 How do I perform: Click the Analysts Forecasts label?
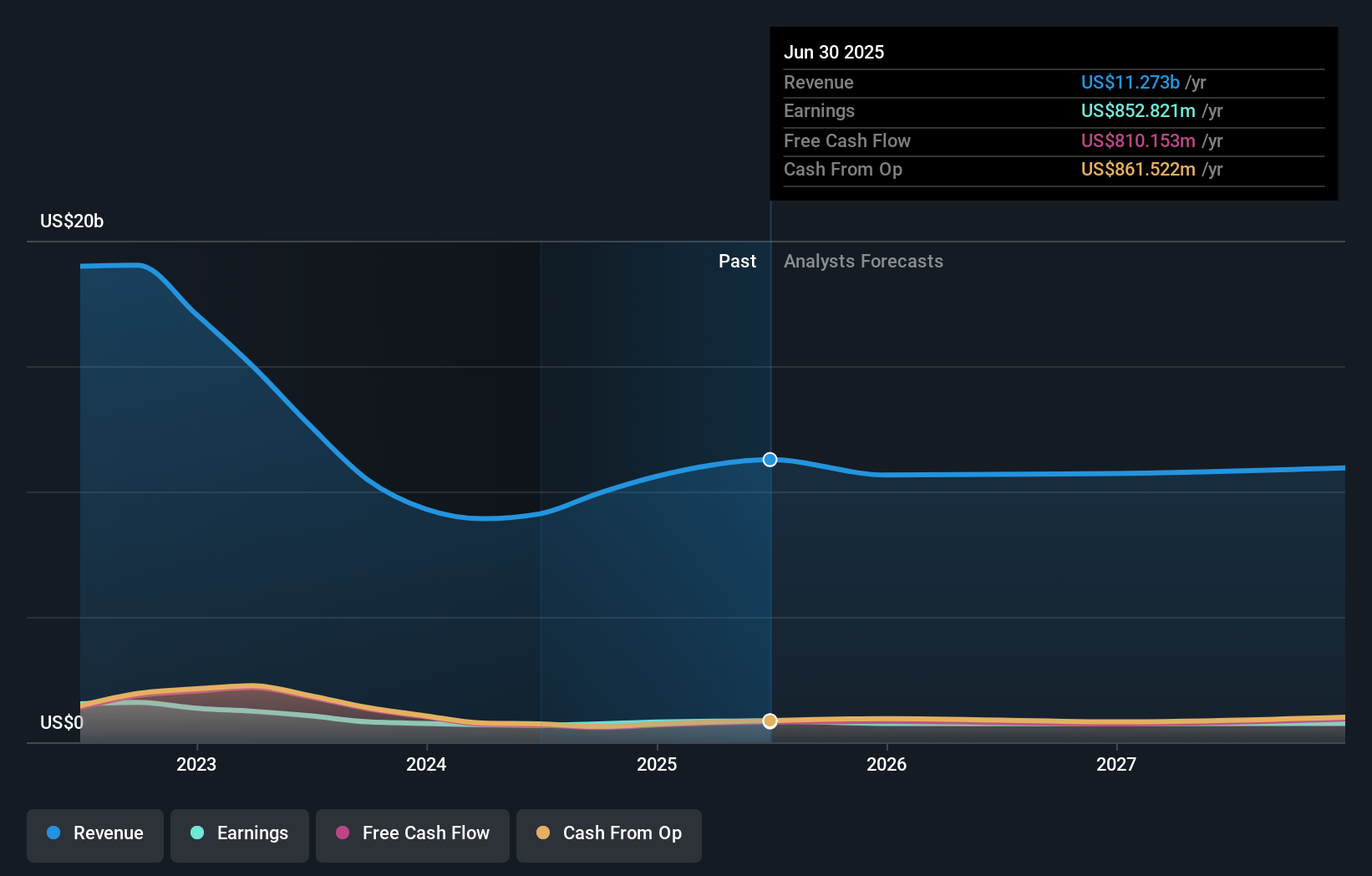pyautogui.click(x=863, y=261)
